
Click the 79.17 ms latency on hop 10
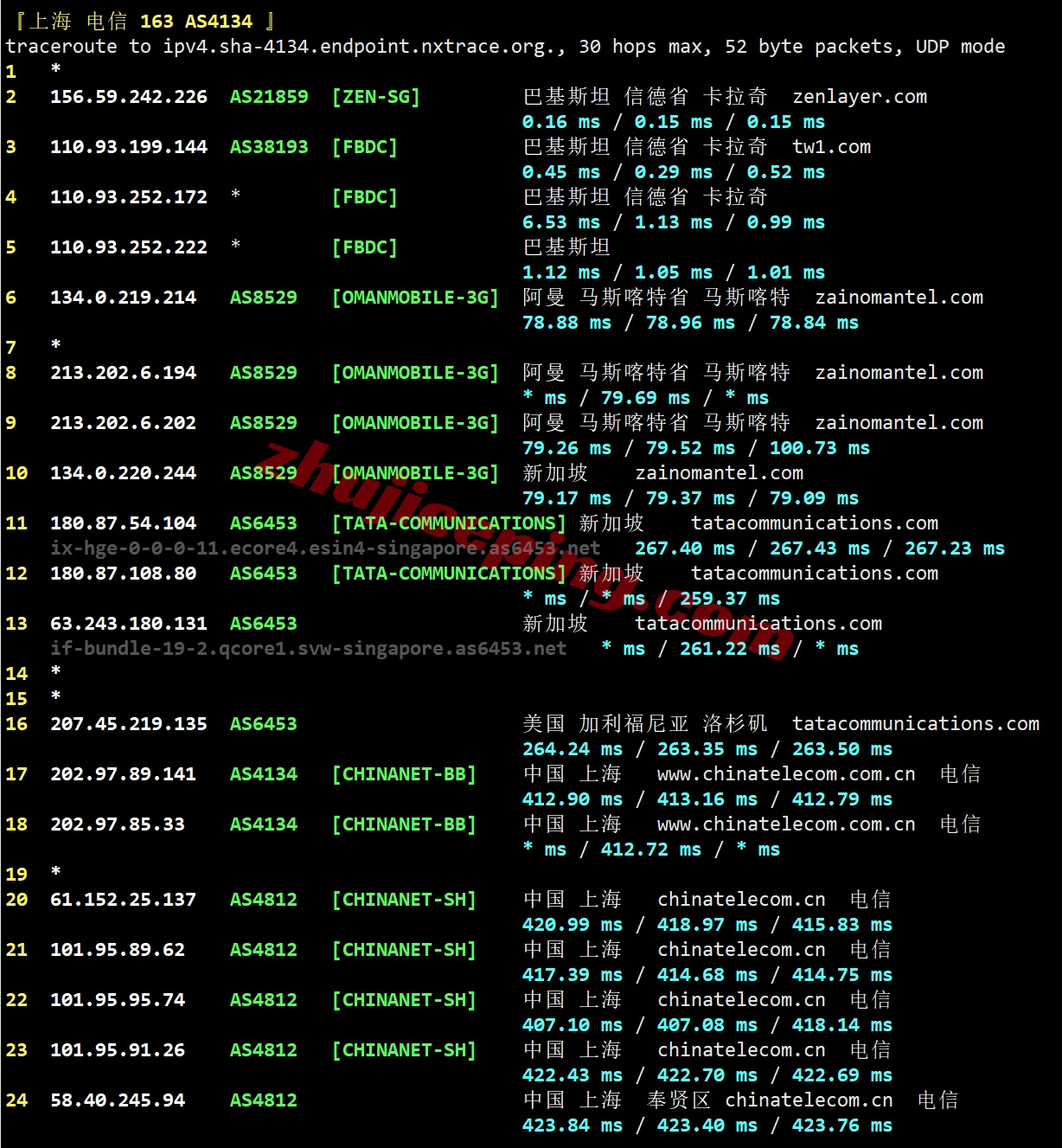pos(566,498)
